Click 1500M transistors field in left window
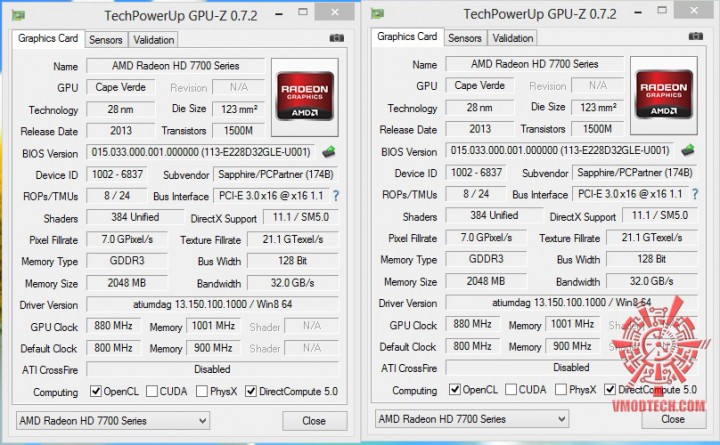Image resolution: width=720 pixels, height=445 pixels. [239, 131]
